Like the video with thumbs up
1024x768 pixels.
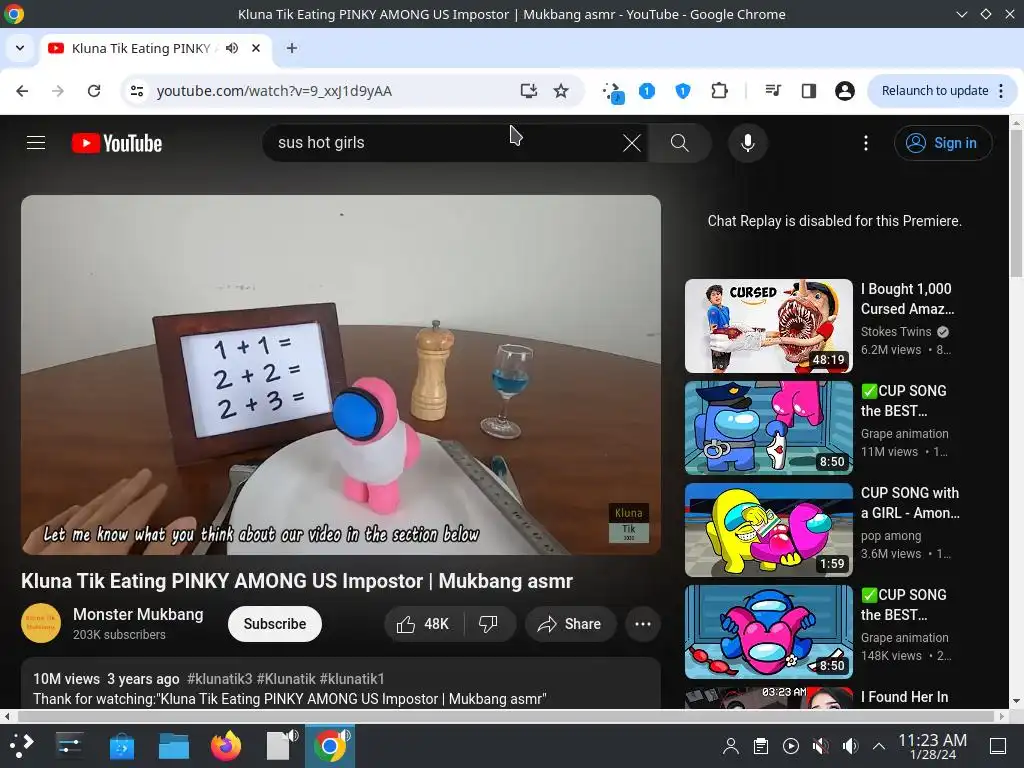(424, 624)
